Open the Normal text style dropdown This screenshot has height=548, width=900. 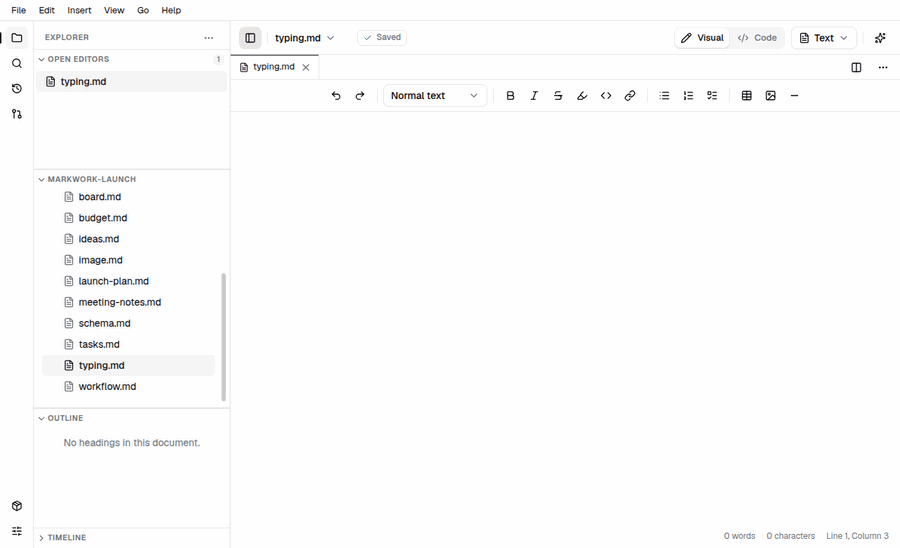(435, 96)
